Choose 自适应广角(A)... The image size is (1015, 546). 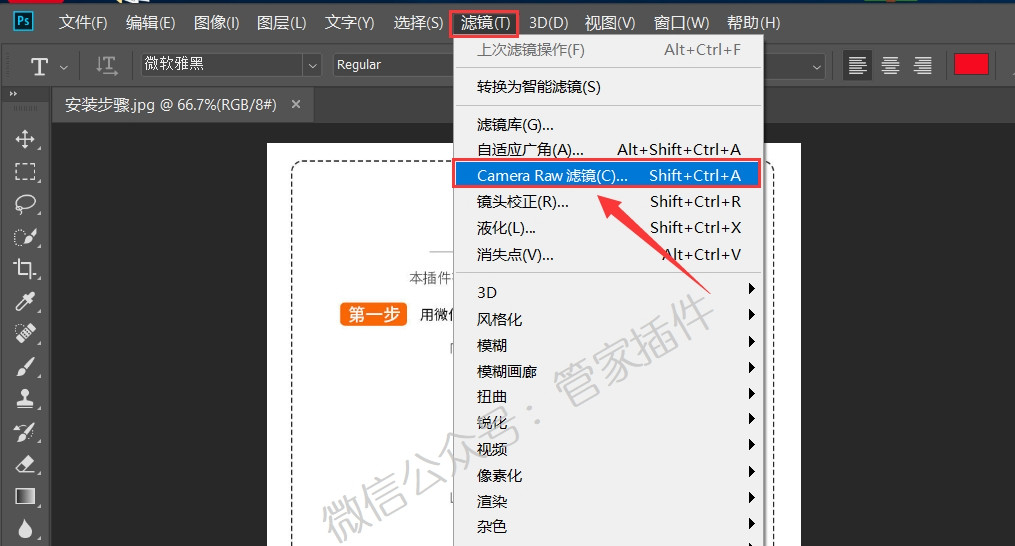coord(609,150)
